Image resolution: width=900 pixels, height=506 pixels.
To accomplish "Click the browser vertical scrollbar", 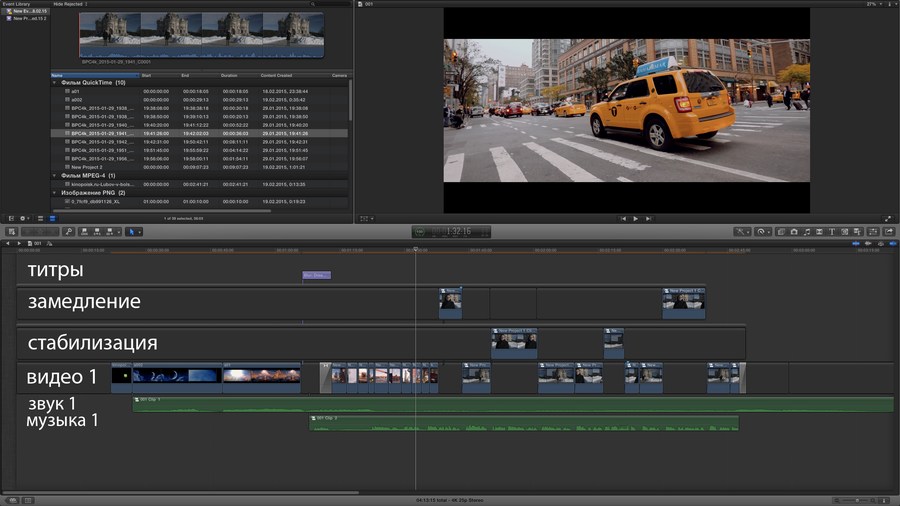I will point(350,100).
